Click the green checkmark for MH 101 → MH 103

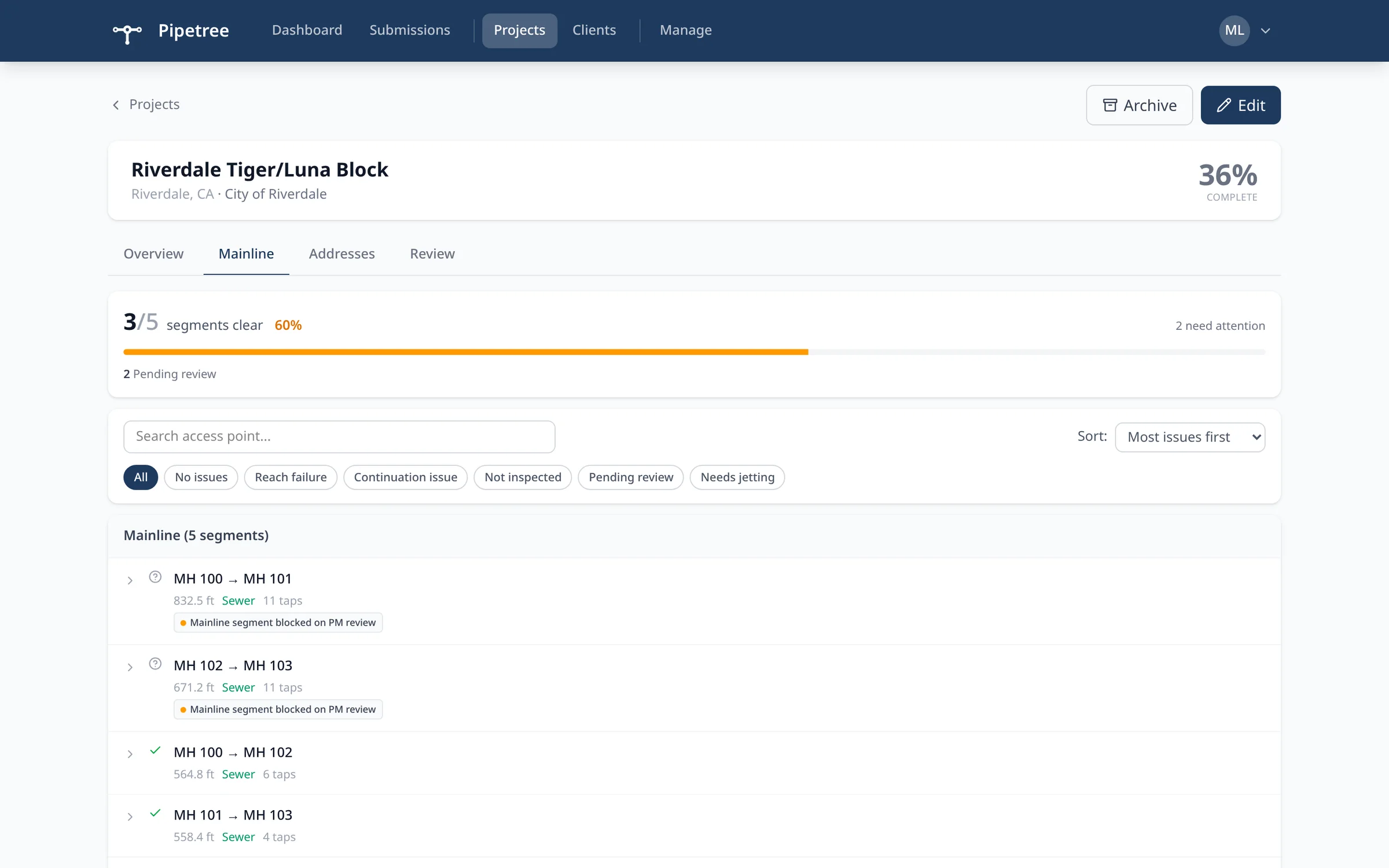[x=155, y=813]
